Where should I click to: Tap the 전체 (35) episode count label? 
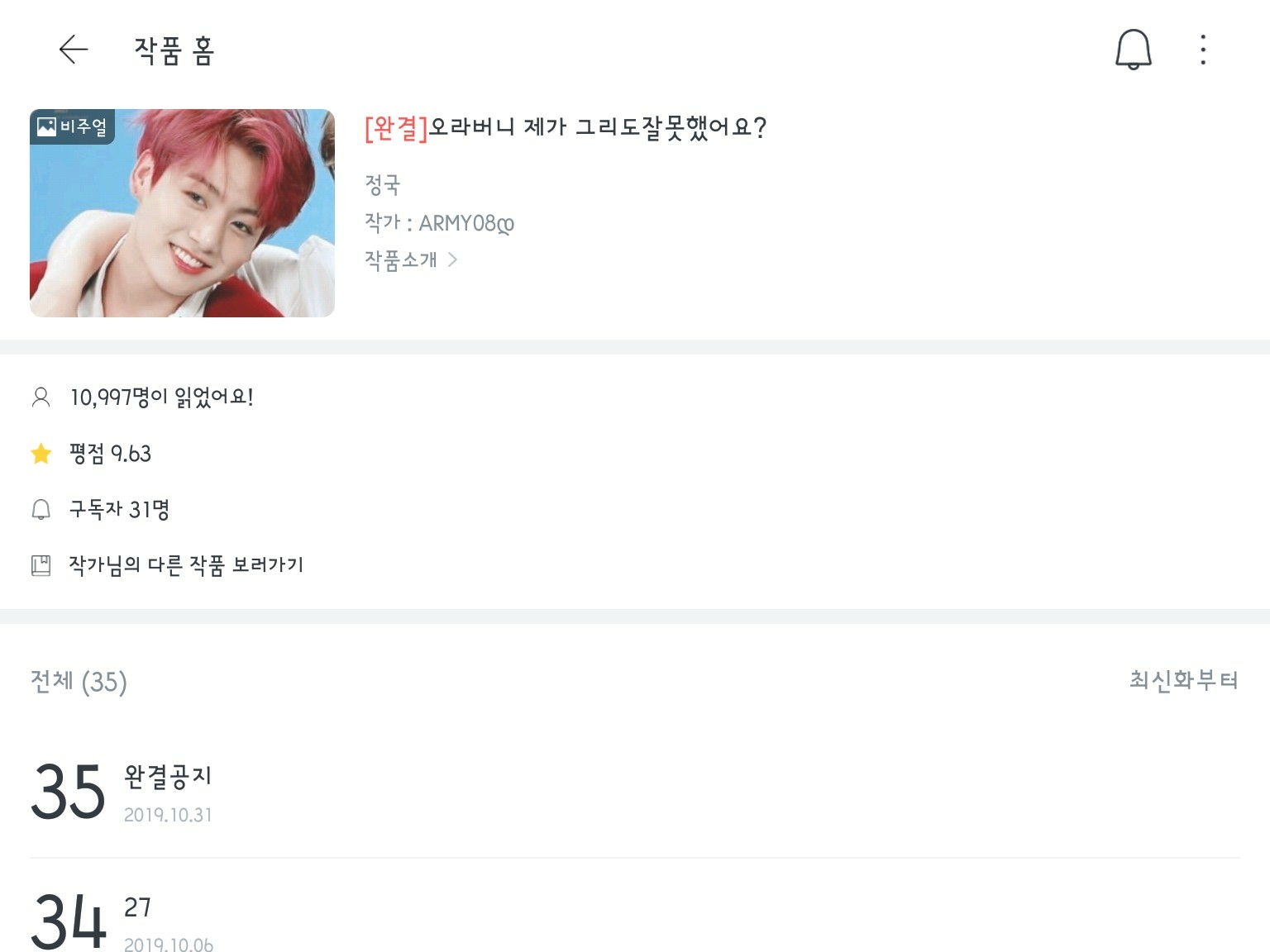pyautogui.click(x=79, y=682)
